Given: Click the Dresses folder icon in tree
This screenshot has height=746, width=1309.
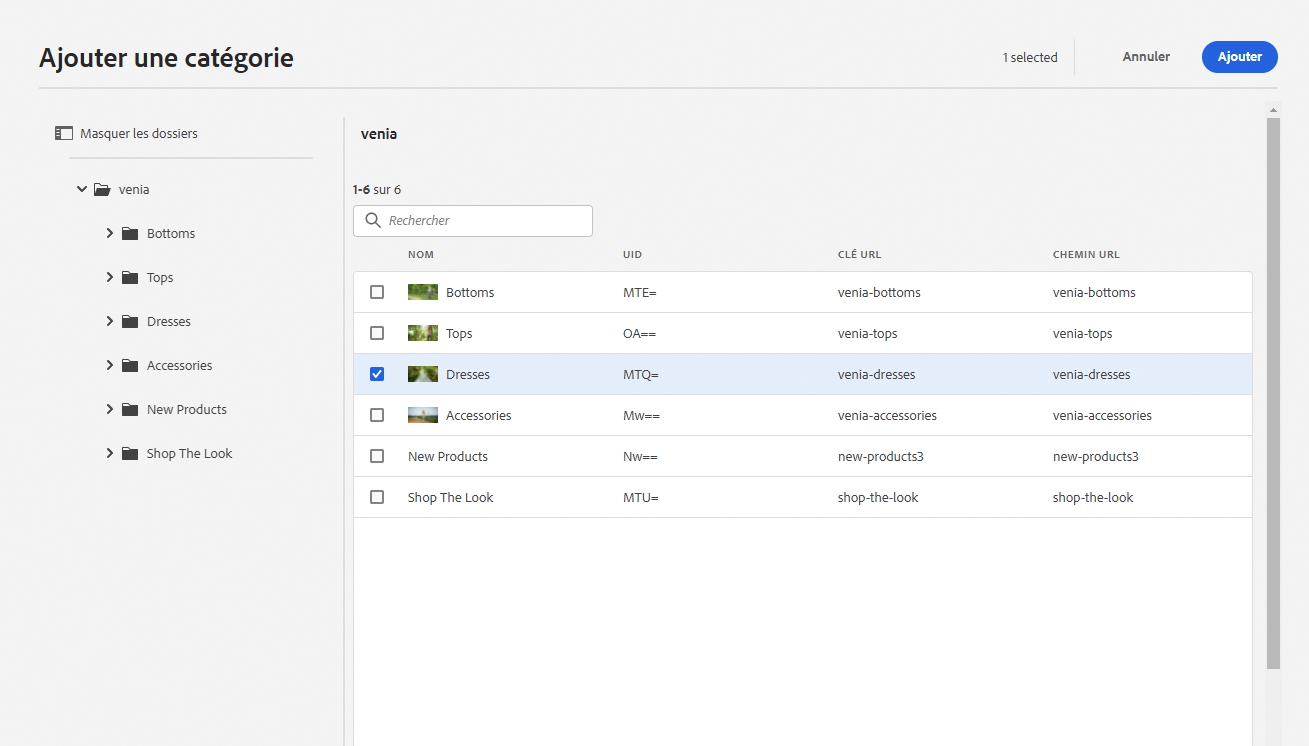Looking at the screenshot, I should tap(130, 321).
